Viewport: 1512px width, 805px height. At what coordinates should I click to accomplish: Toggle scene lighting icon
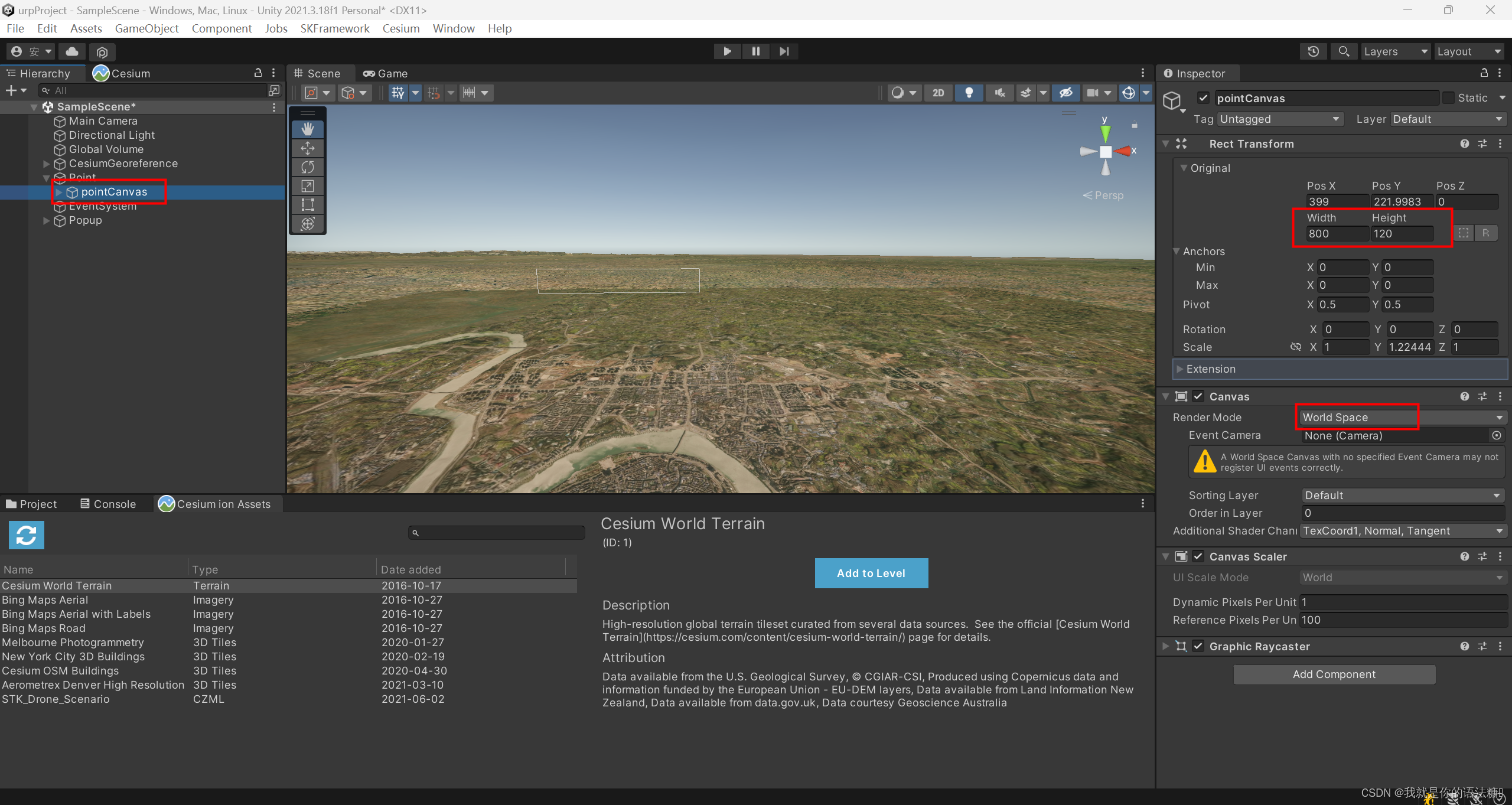(969, 93)
